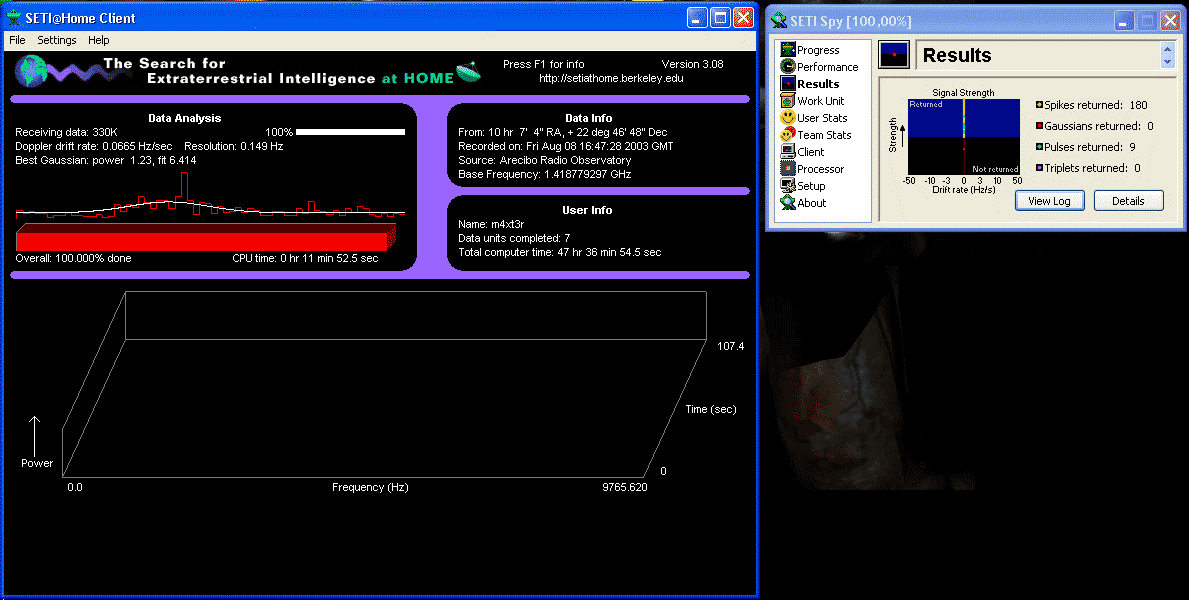The width and height of the screenshot is (1189, 600).
Task: Maximize the SETI@Home Client window
Action: coord(720,18)
